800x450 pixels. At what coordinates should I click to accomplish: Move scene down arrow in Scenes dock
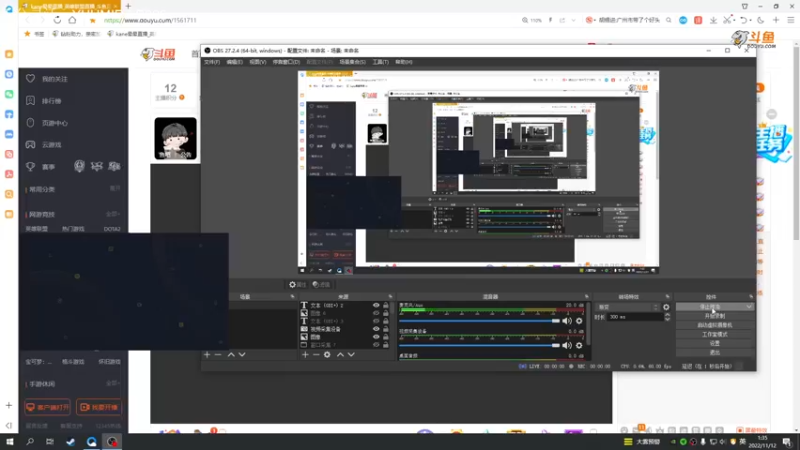pyautogui.click(x=242, y=355)
